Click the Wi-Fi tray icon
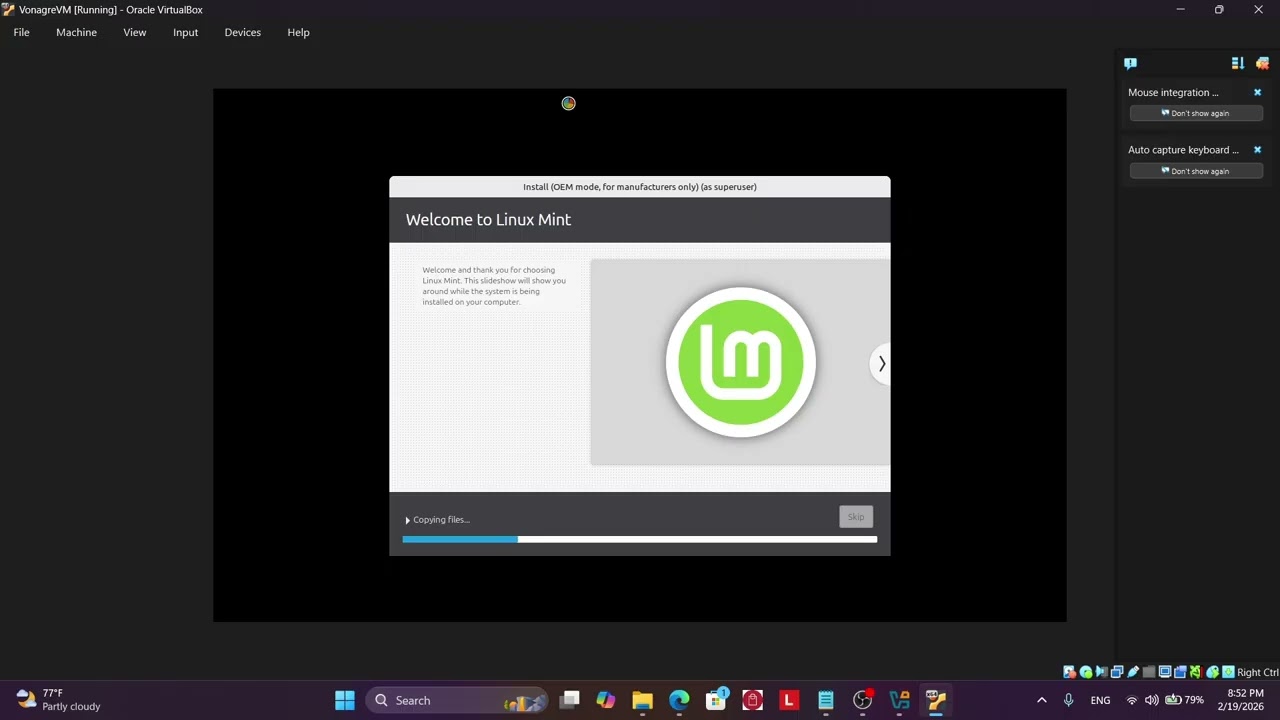Image resolution: width=1280 pixels, height=720 pixels. [x=1132, y=700]
